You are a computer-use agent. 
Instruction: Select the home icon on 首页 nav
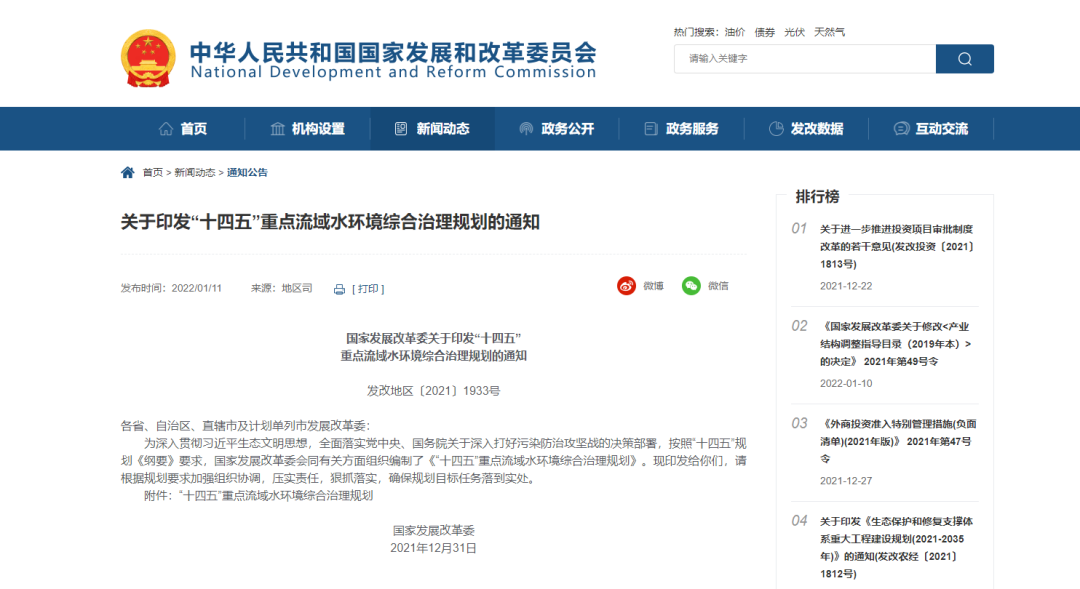(x=165, y=128)
